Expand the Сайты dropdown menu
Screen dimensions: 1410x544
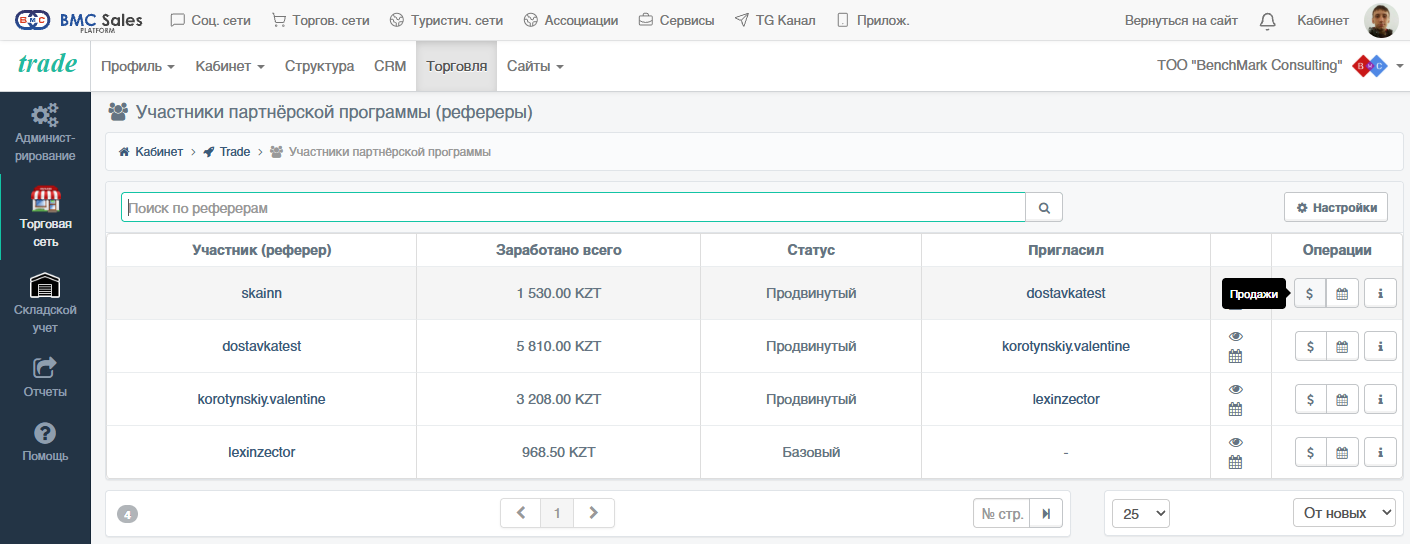point(535,66)
